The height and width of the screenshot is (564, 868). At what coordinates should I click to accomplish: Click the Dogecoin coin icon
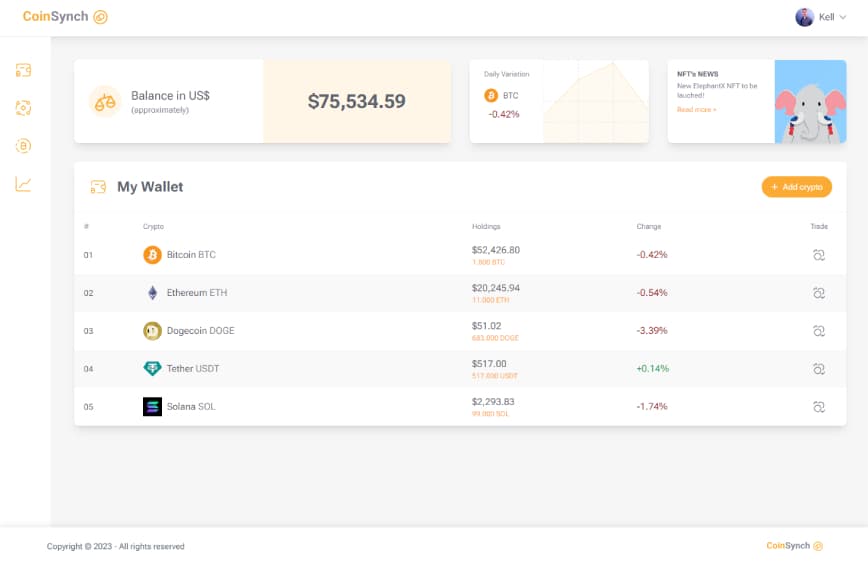(x=152, y=330)
